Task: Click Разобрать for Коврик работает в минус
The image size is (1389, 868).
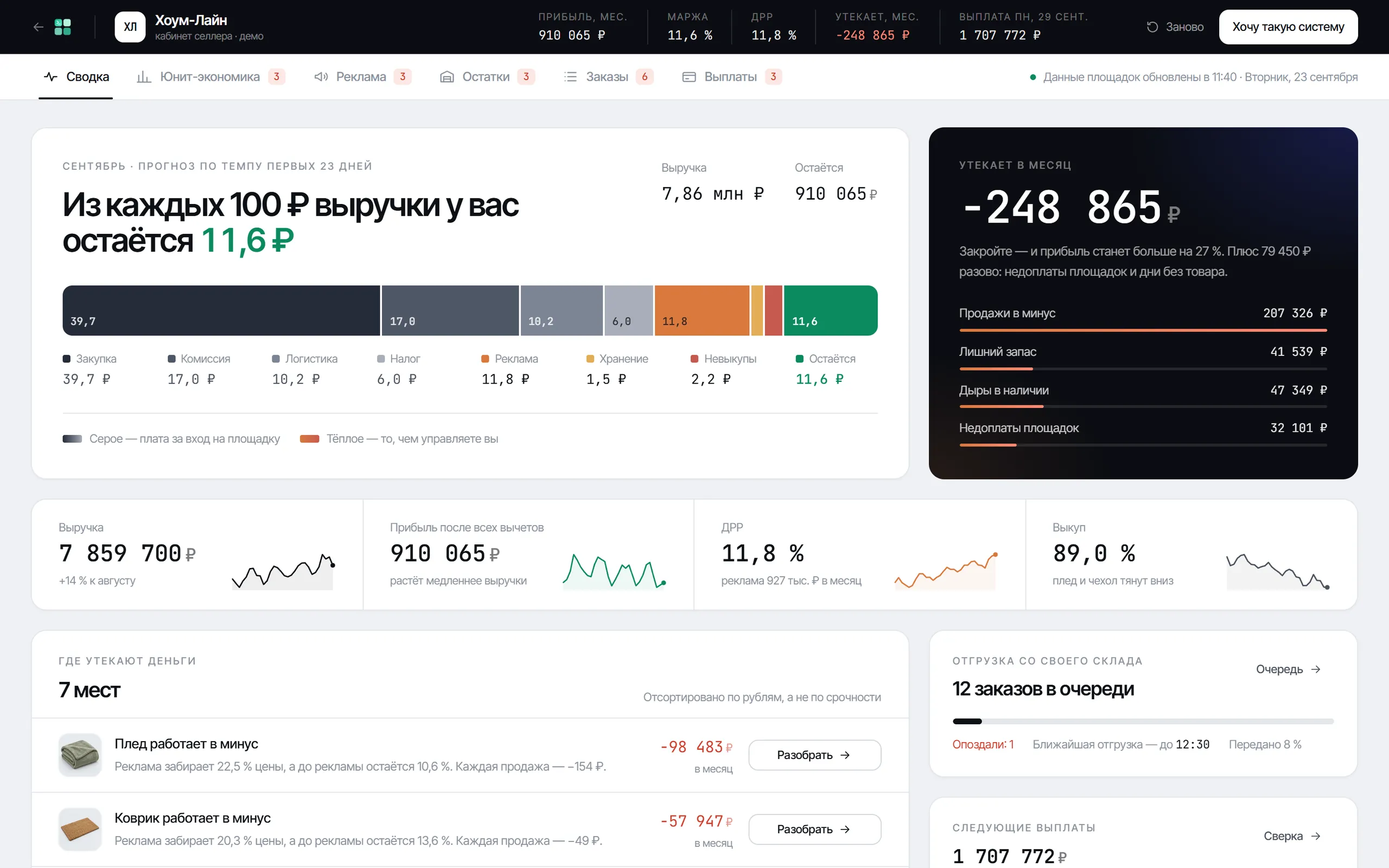Action: point(814,829)
